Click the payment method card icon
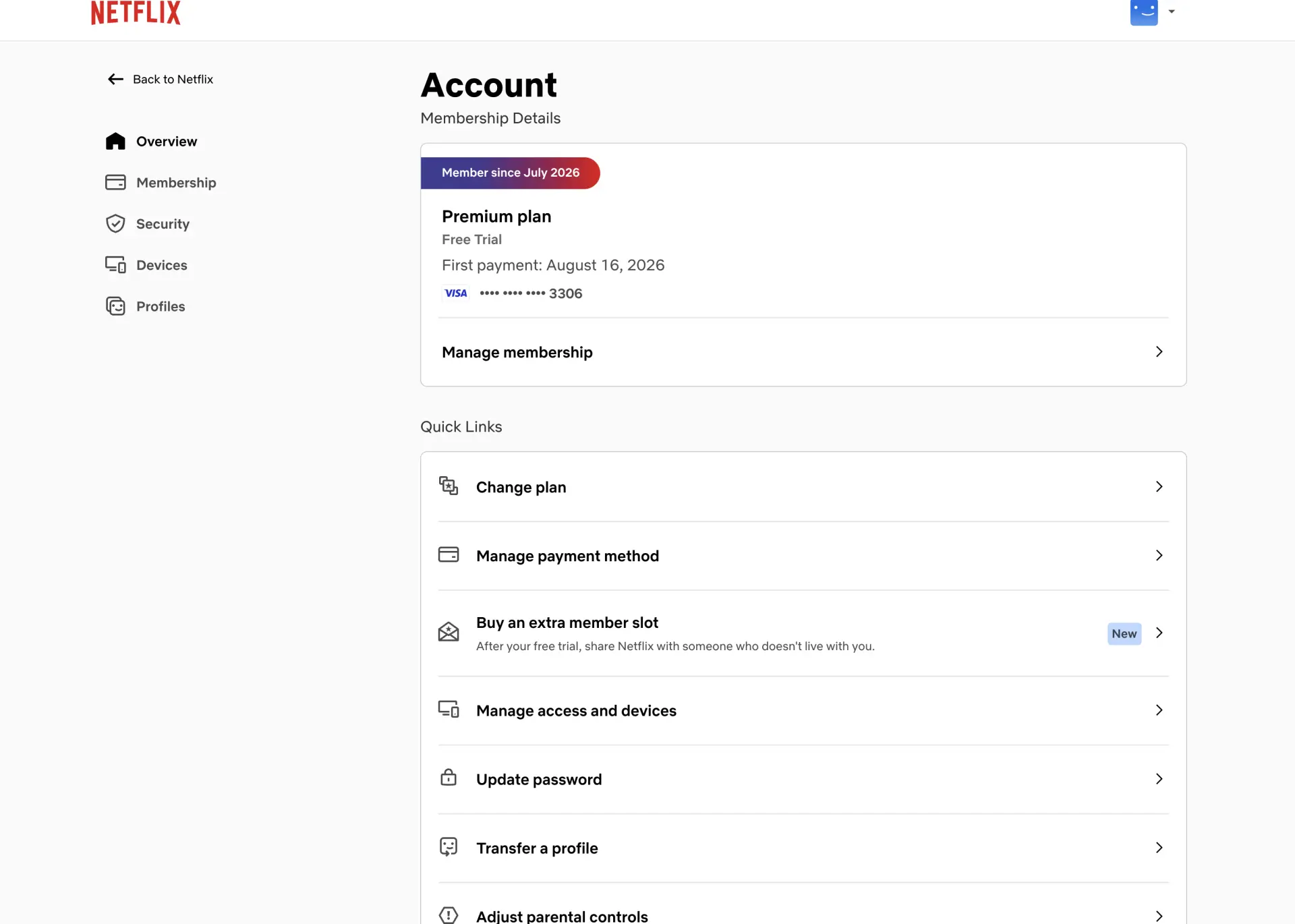 pos(449,554)
